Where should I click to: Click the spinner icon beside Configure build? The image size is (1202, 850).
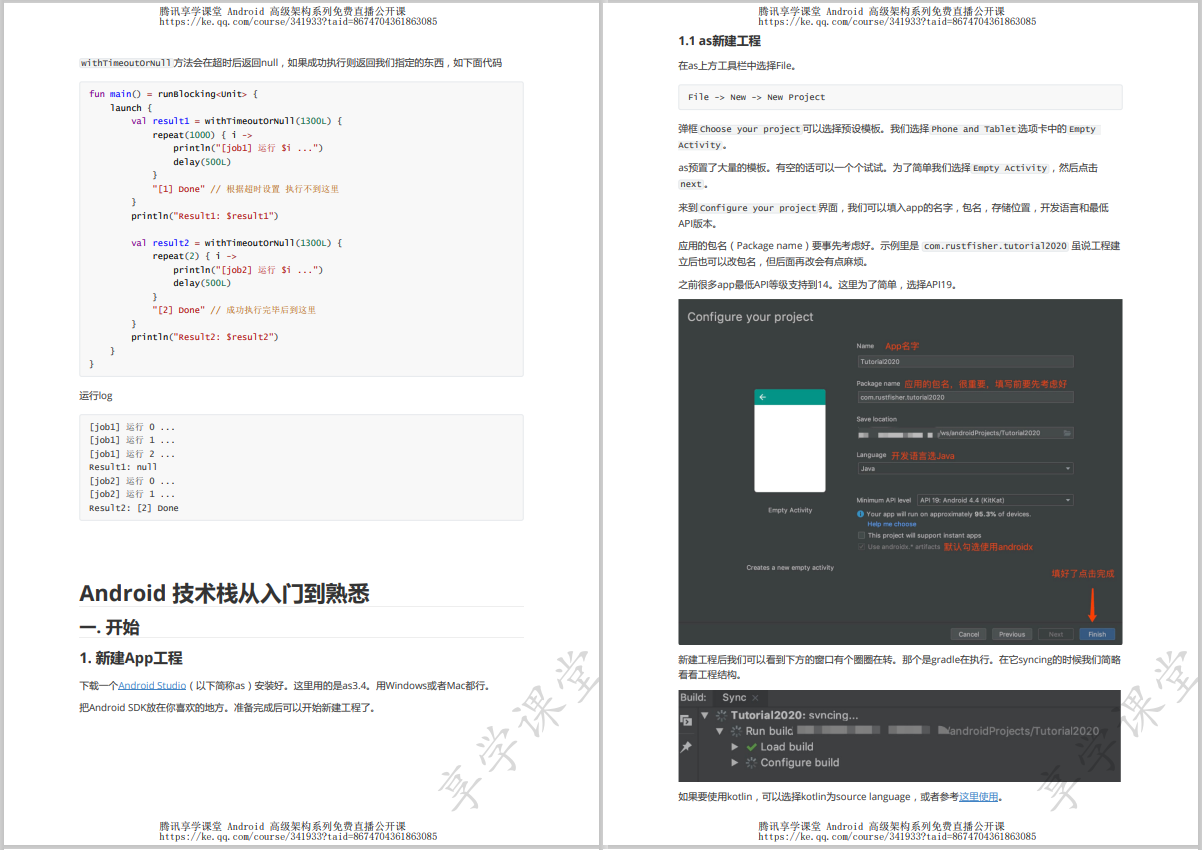[752, 763]
